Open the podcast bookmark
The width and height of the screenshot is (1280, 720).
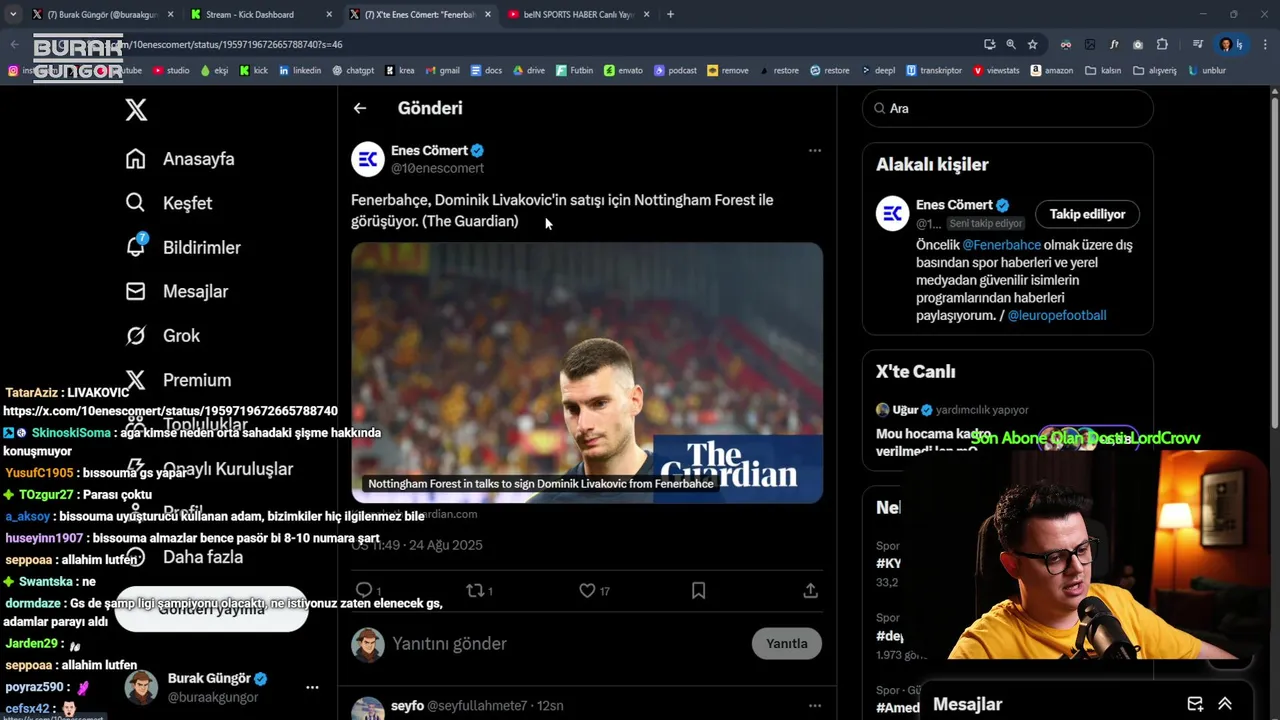click(675, 71)
